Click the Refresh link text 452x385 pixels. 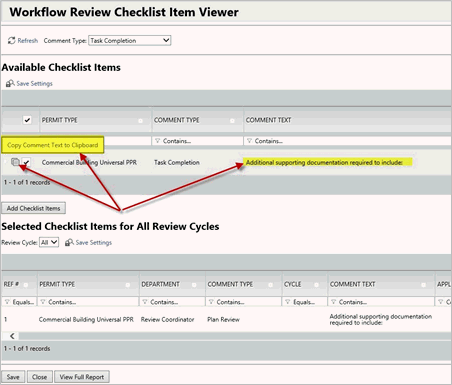pyautogui.click(x=28, y=41)
